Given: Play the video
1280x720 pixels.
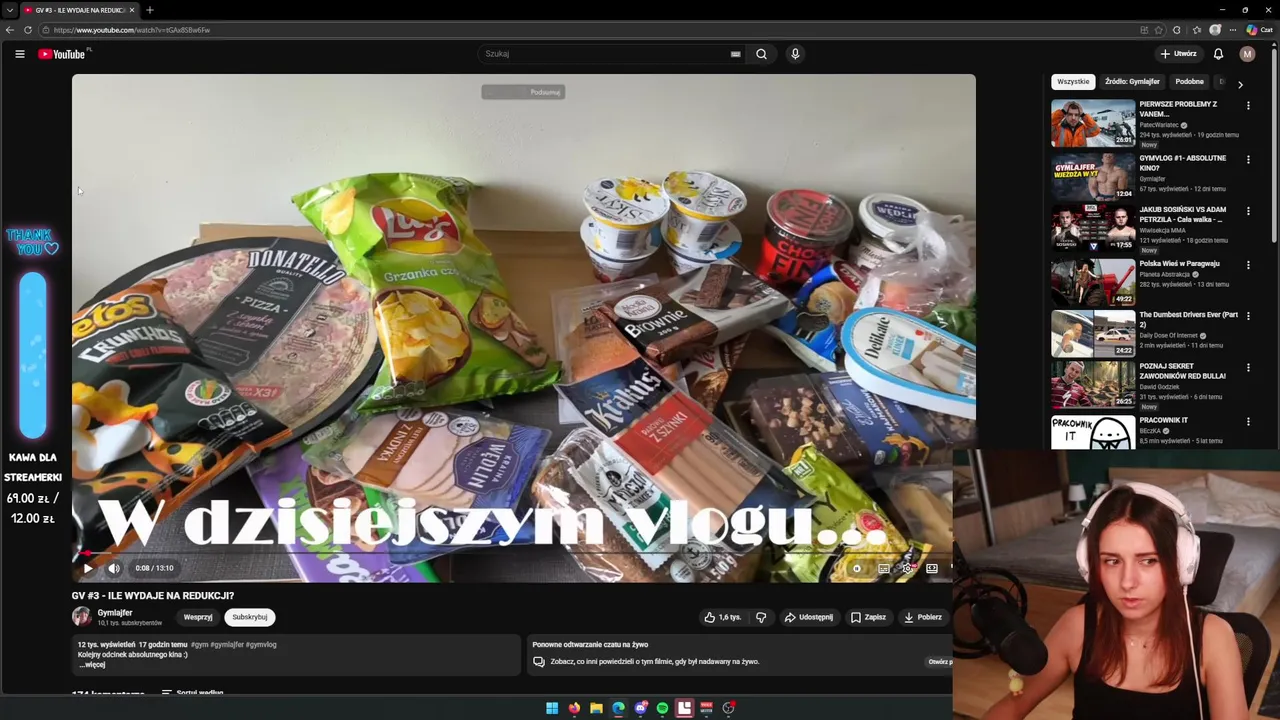Looking at the screenshot, I should pos(88,568).
